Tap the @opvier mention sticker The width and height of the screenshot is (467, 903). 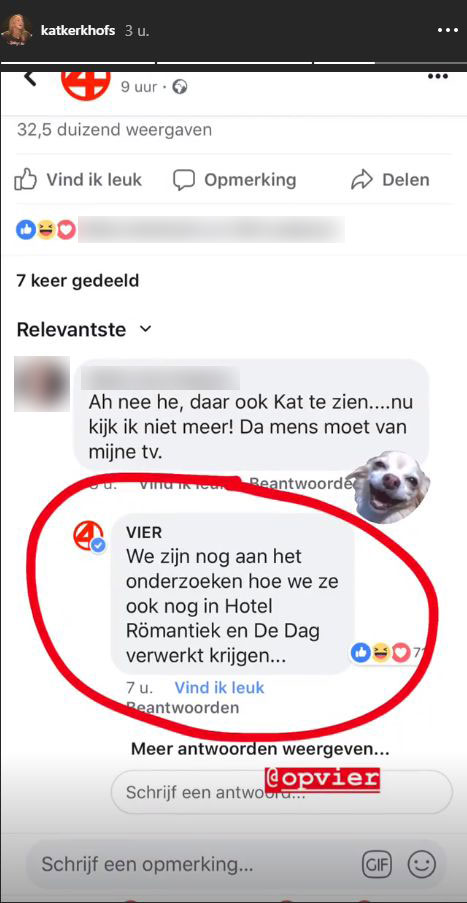pos(322,777)
